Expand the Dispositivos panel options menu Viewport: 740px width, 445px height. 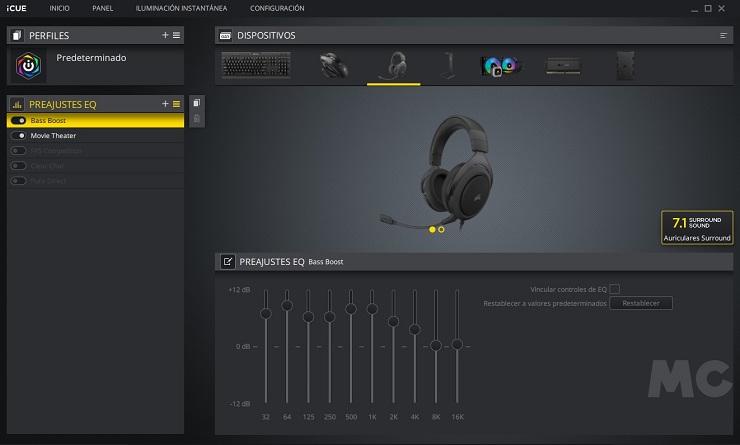point(723,35)
